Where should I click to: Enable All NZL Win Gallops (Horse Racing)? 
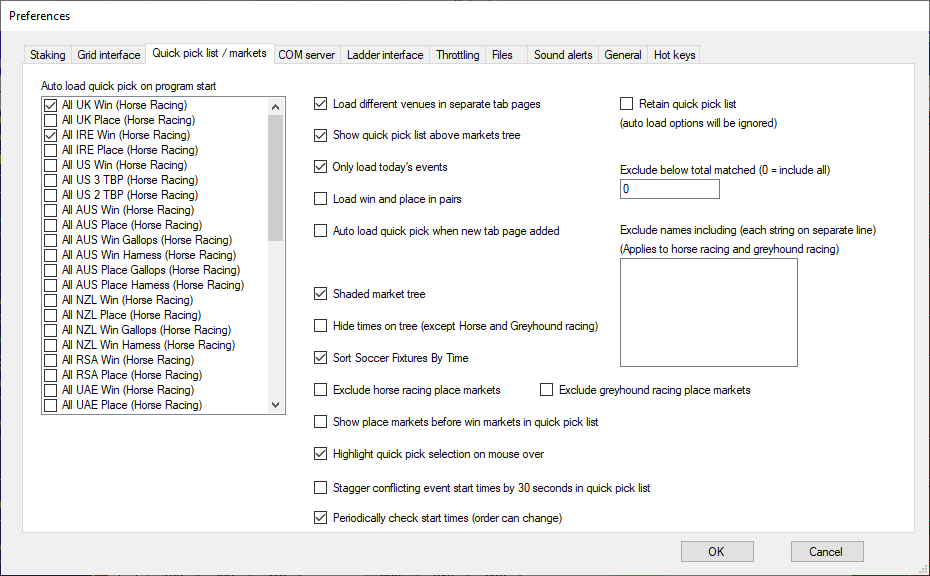coord(50,330)
